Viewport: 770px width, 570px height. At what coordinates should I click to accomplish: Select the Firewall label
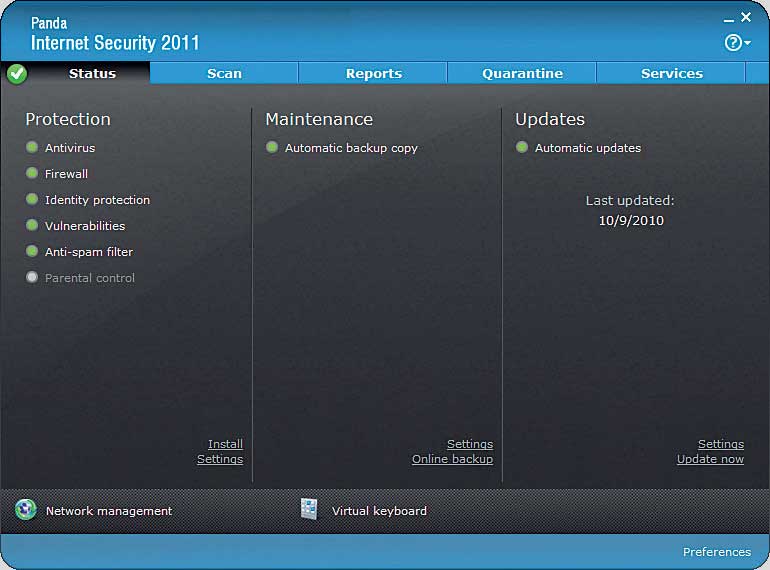pyautogui.click(x=66, y=174)
